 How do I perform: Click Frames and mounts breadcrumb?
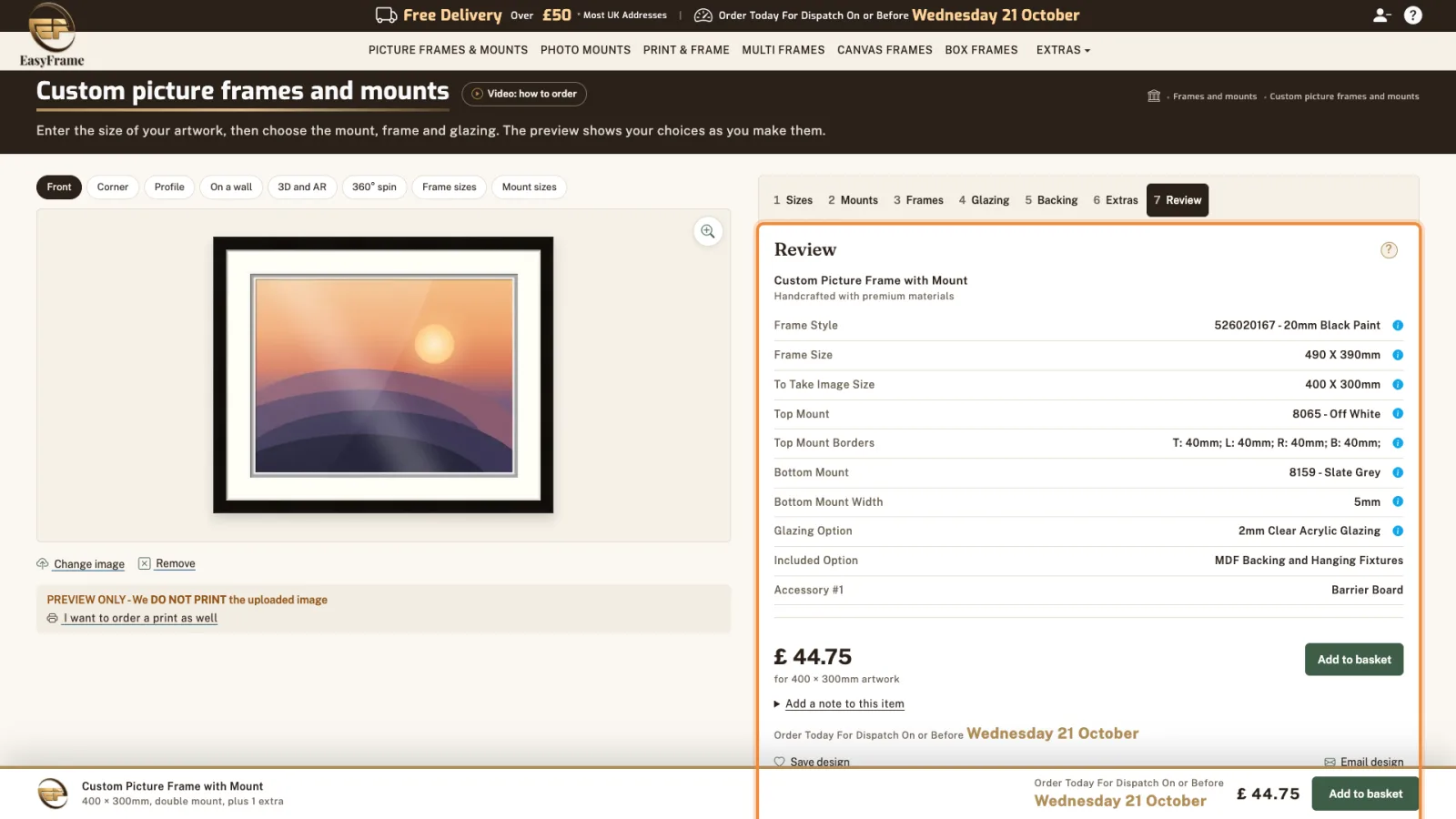tap(1214, 96)
